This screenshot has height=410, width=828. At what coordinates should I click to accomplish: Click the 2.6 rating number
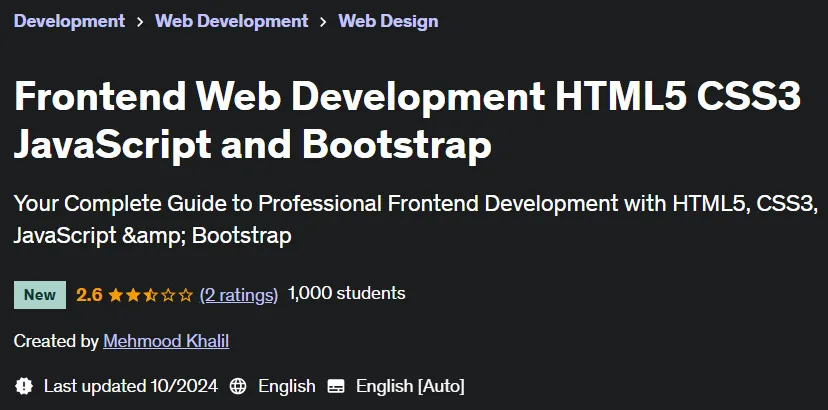[89, 295]
